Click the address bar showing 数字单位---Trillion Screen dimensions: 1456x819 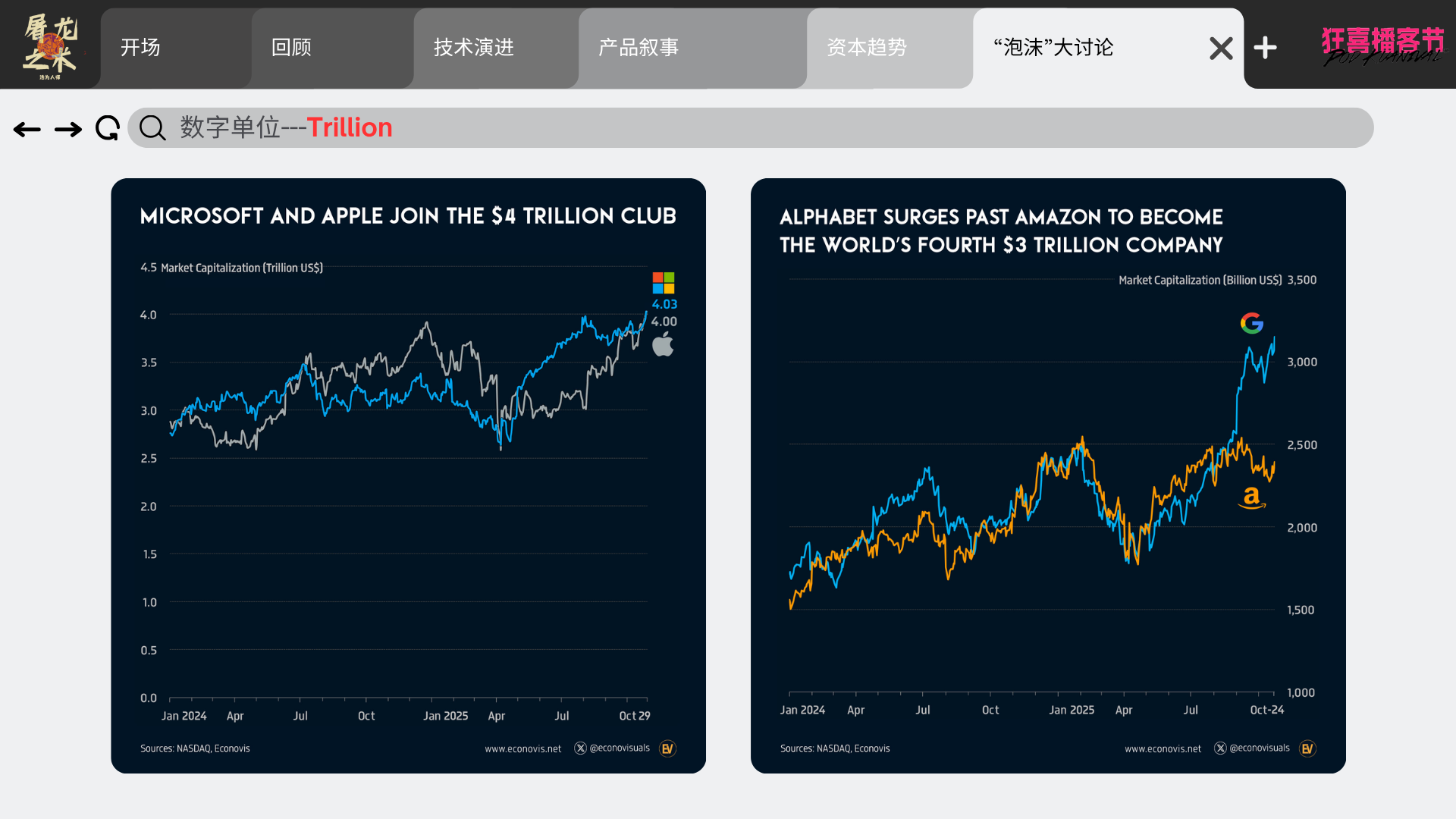tap(758, 127)
